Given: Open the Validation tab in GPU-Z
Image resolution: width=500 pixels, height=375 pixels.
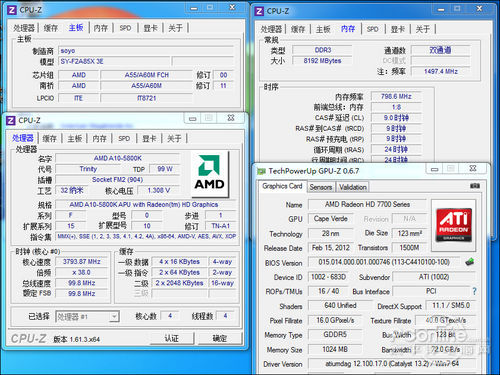Looking at the screenshot, I should (353, 187).
